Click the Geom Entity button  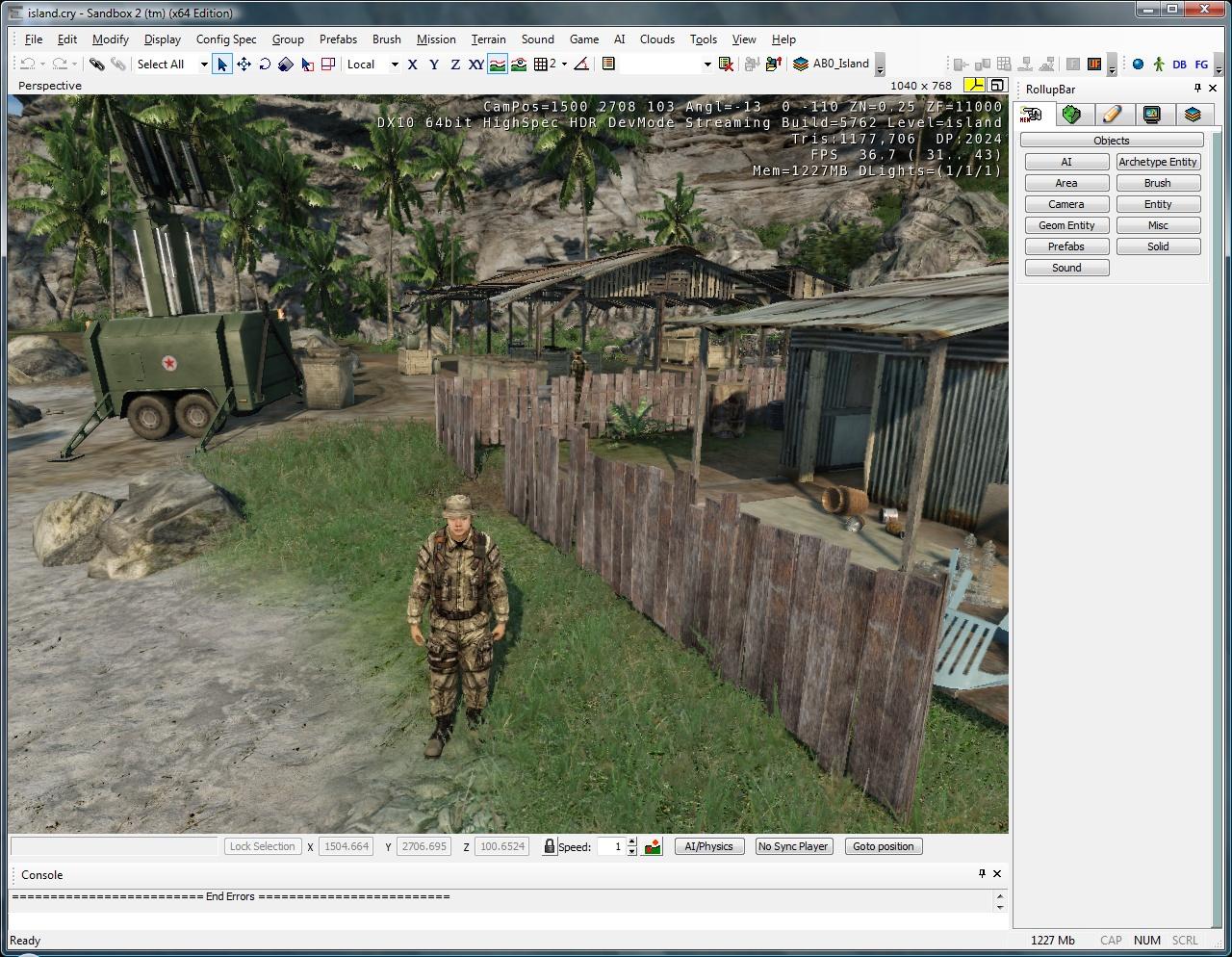pyautogui.click(x=1066, y=225)
